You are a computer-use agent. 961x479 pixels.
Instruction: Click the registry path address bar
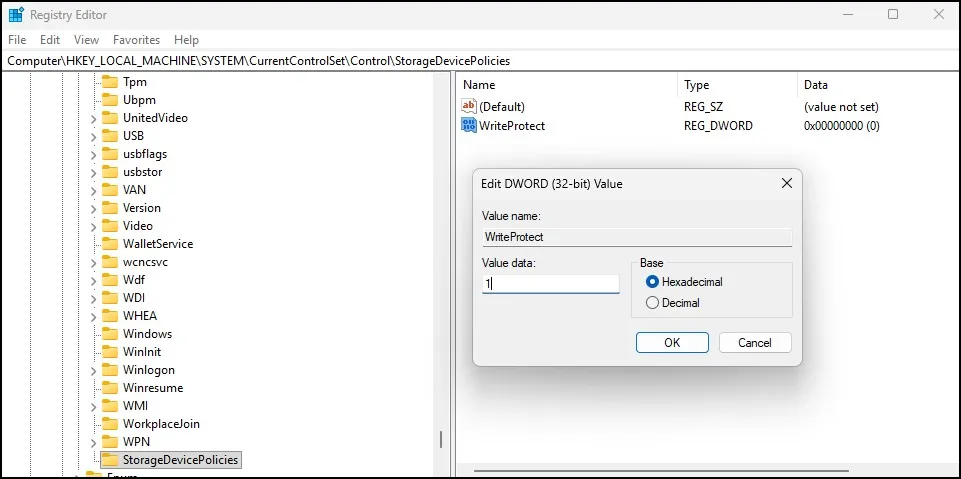[x=480, y=61]
